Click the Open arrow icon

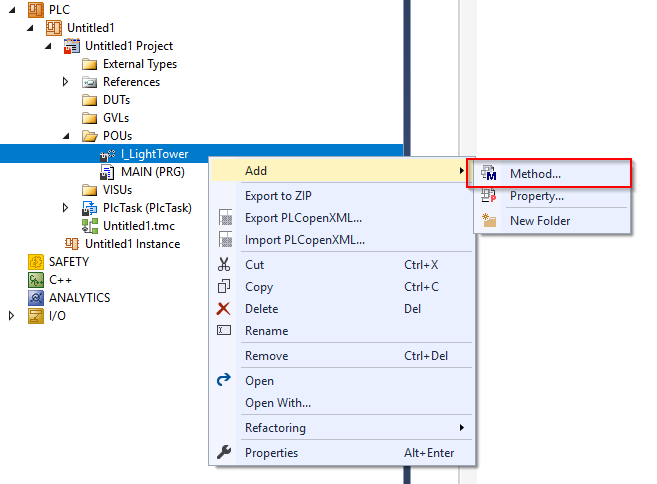(224, 380)
